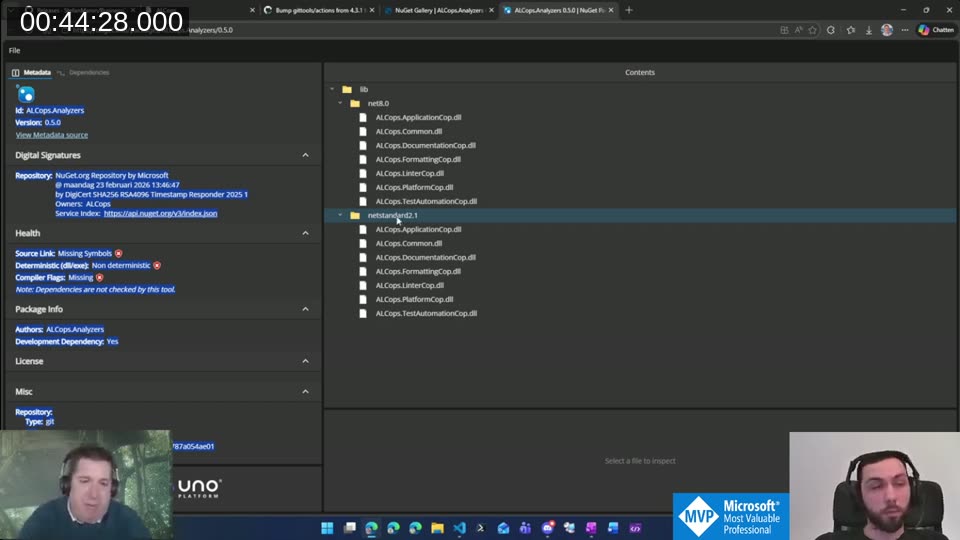Open the chat app with notification badge

[547, 528]
